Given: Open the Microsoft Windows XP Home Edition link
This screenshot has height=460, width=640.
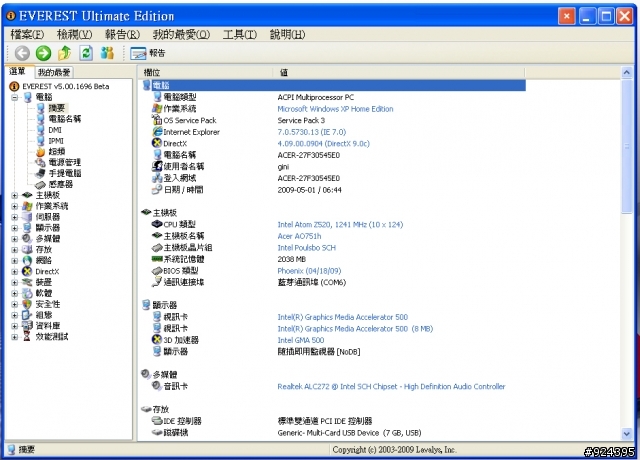Looking at the screenshot, I should [x=335, y=109].
